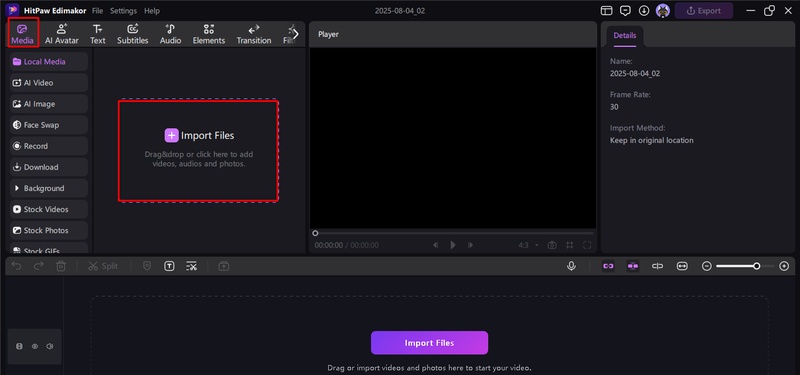Show more tabs with right chevron arrow
The height and width of the screenshot is (375, 800).
[x=295, y=34]
